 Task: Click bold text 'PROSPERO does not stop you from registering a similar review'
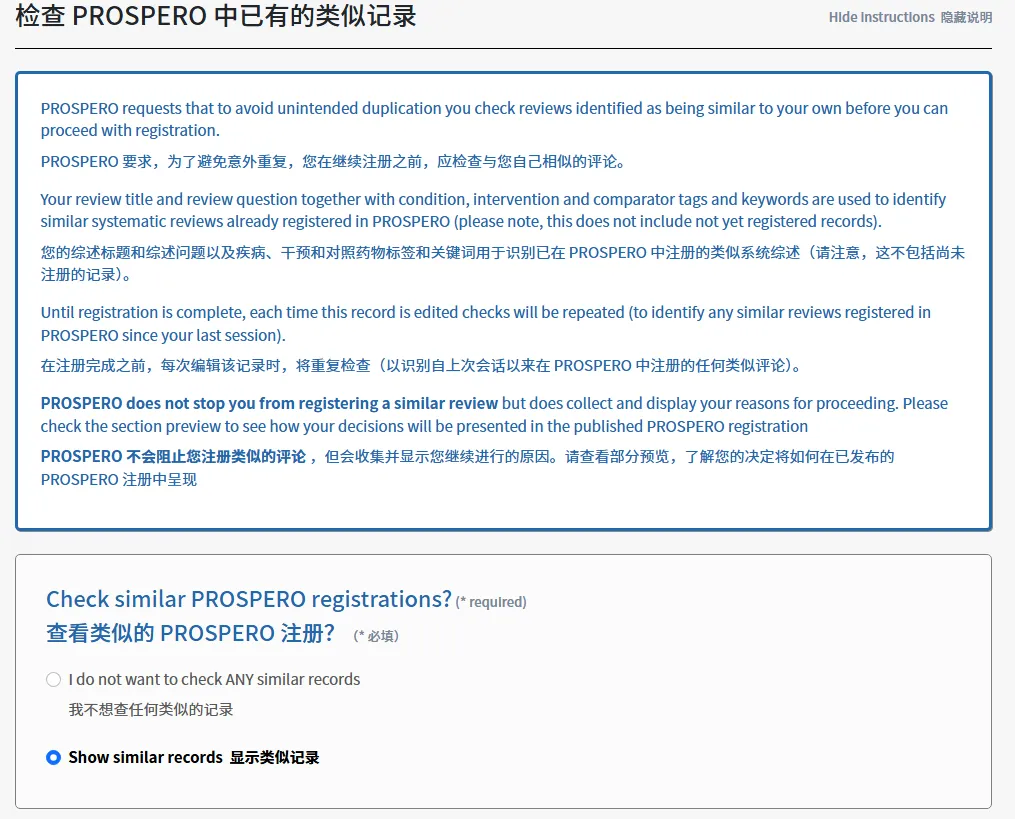269,403
